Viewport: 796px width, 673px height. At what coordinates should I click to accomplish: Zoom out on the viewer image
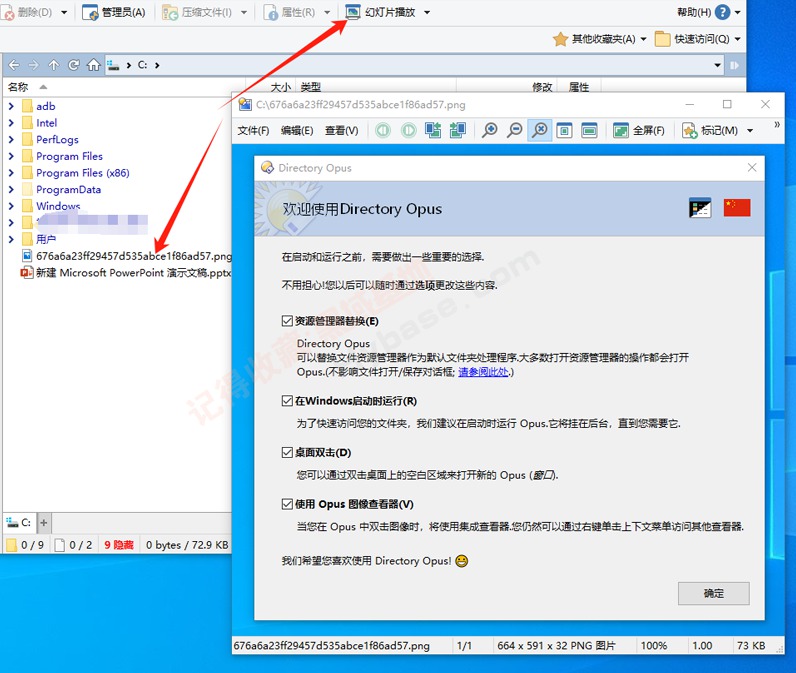(x=515, y=130)
